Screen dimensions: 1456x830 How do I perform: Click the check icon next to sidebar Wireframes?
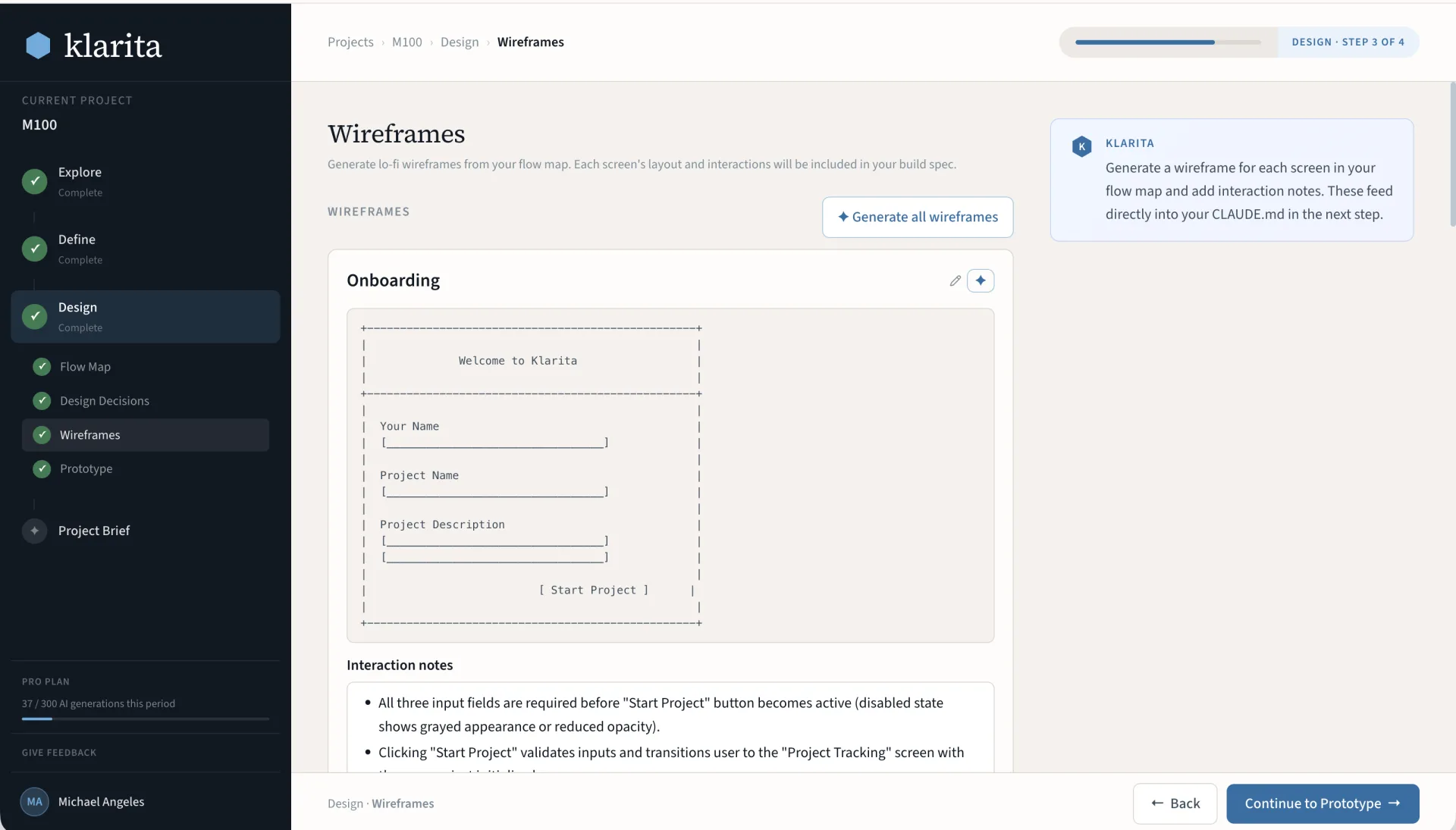pyautogui.click(x=42, y=435)
